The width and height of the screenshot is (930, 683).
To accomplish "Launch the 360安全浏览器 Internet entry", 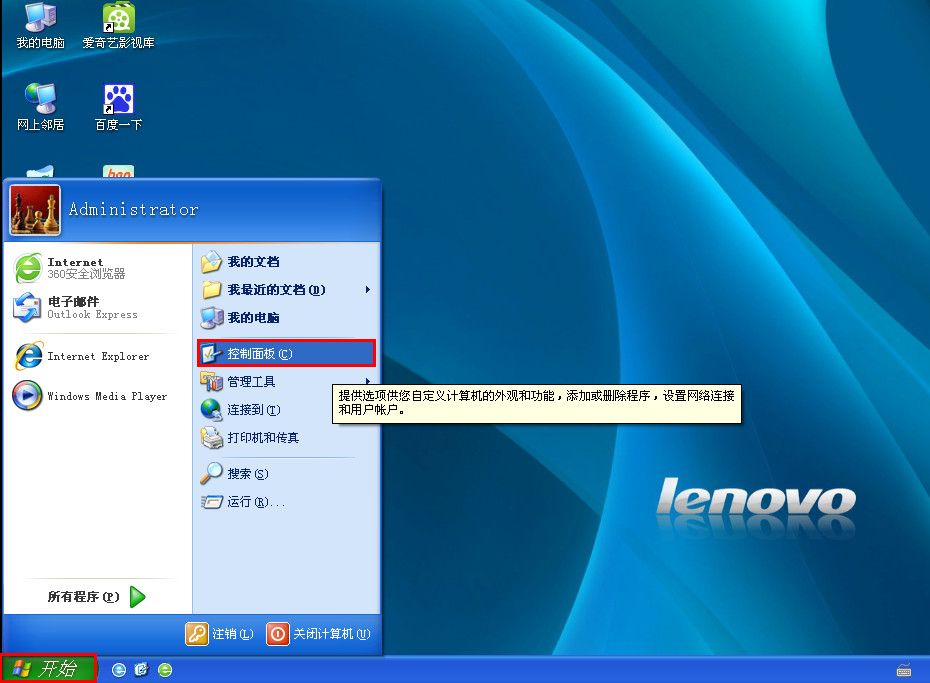I will pyautogui.click(x=97, y=268).
